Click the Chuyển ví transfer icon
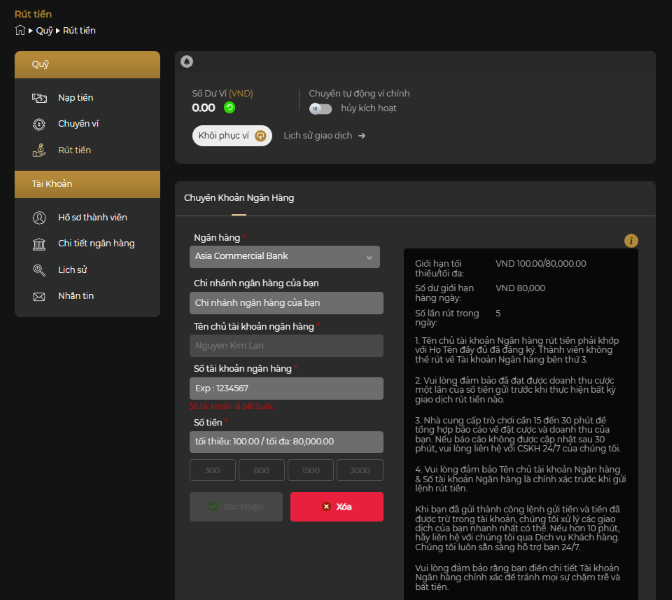Image resolution: width=672 pixels, height=600 pixels. coord(39,124)
